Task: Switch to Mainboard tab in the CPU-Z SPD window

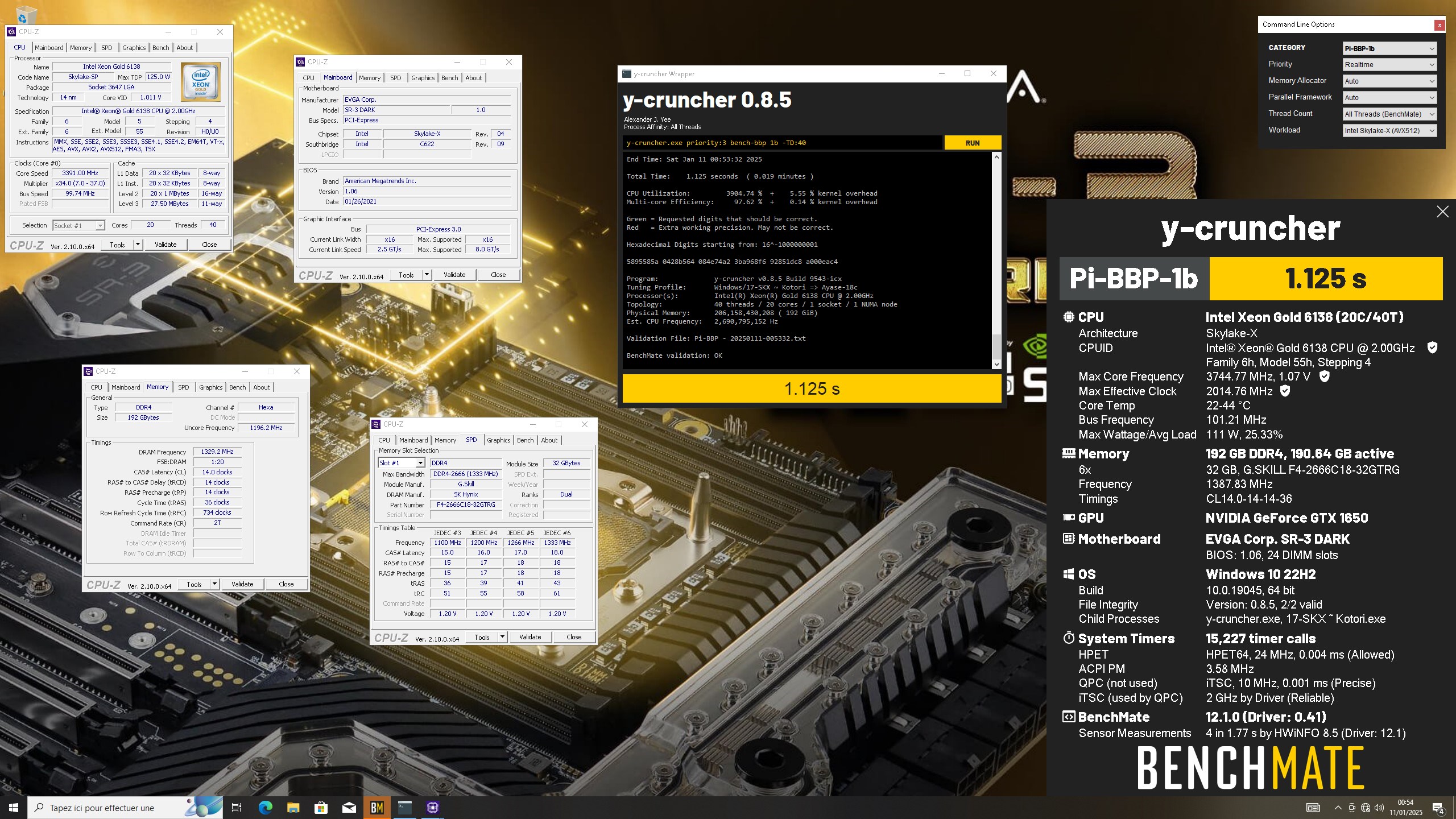Action: click(413, 440)
